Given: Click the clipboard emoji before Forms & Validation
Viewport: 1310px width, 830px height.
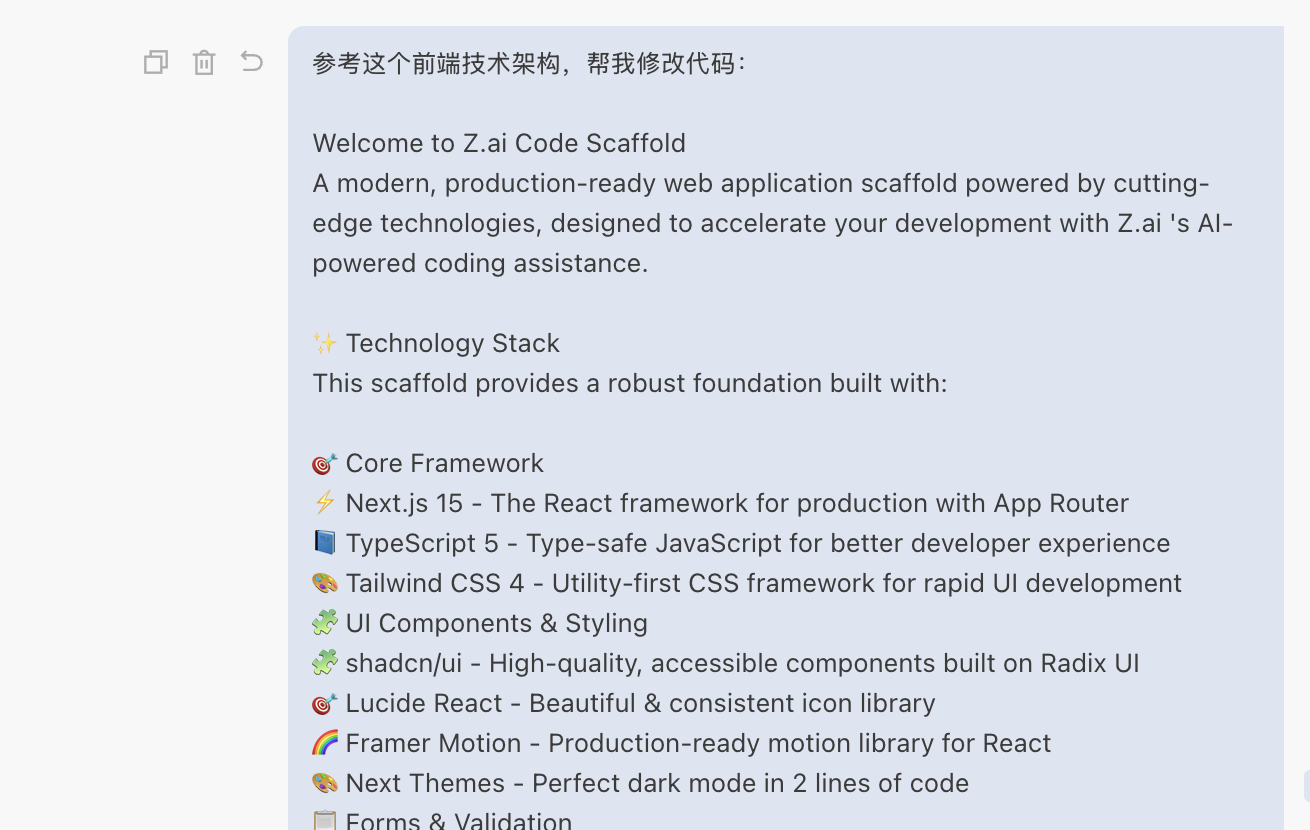Looking at the screenshot, I should pos(324,820).
